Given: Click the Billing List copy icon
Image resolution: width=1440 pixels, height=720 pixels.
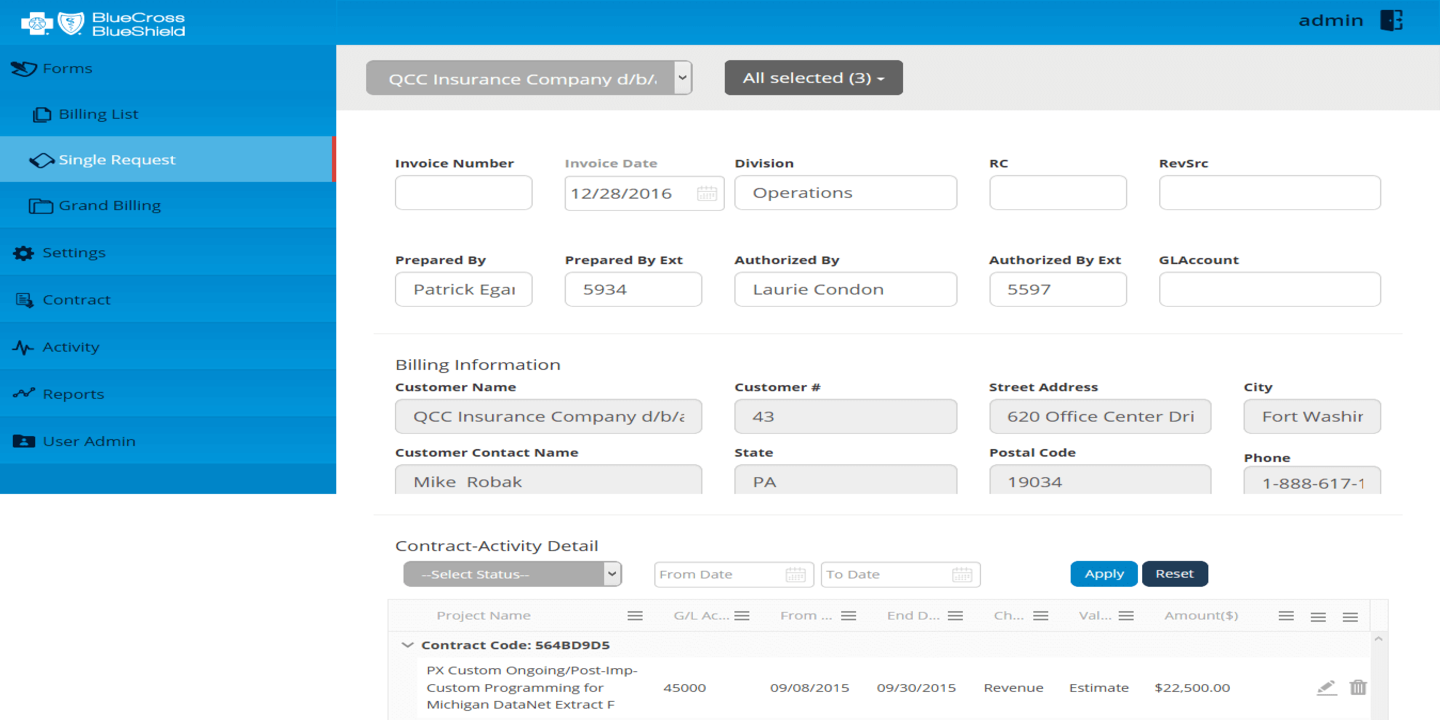Looking at the screenshot, I should (42, 115).
